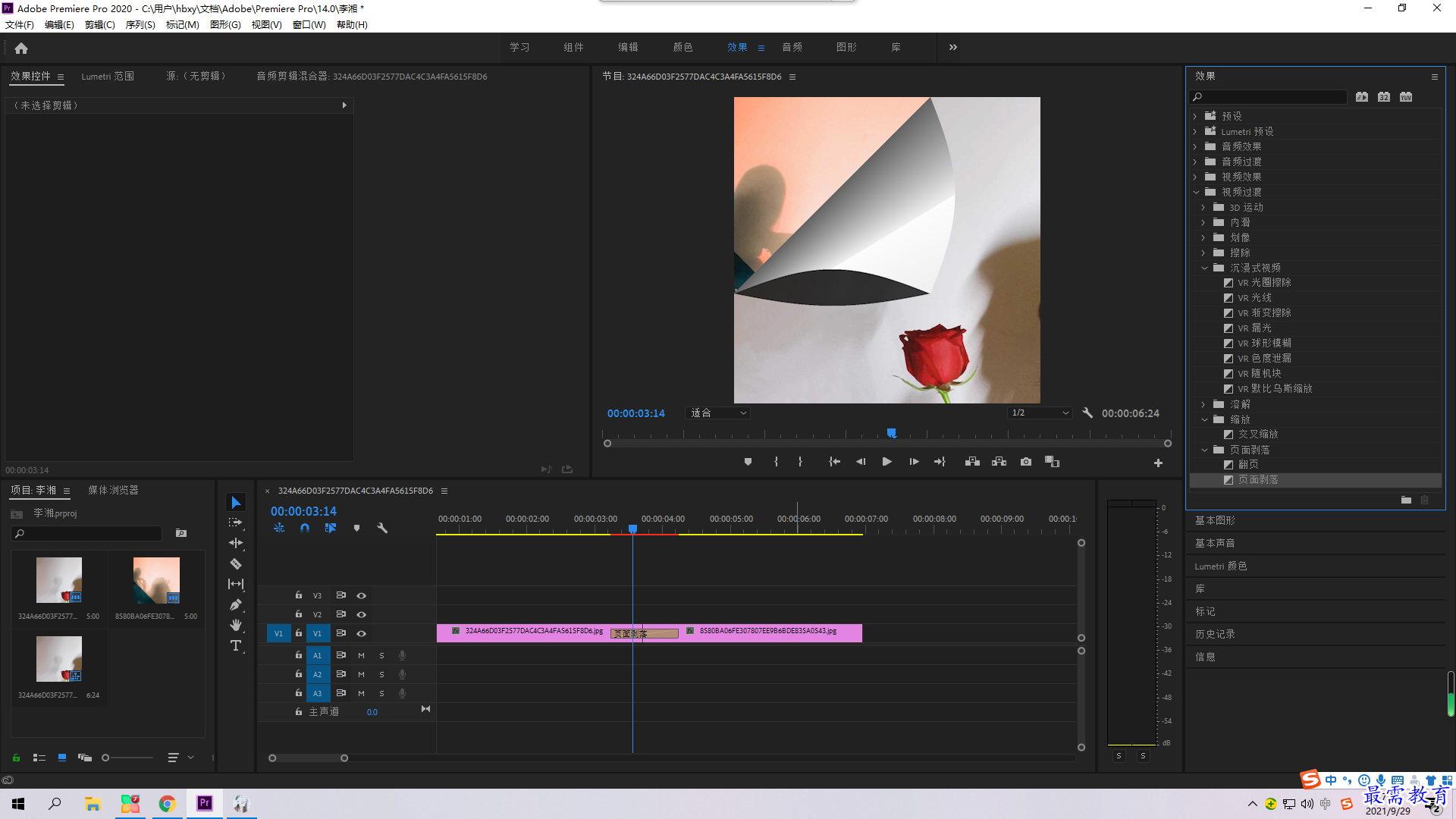
Task: Collapse the 视频过渡 folder
Action: pos(1196,192)
